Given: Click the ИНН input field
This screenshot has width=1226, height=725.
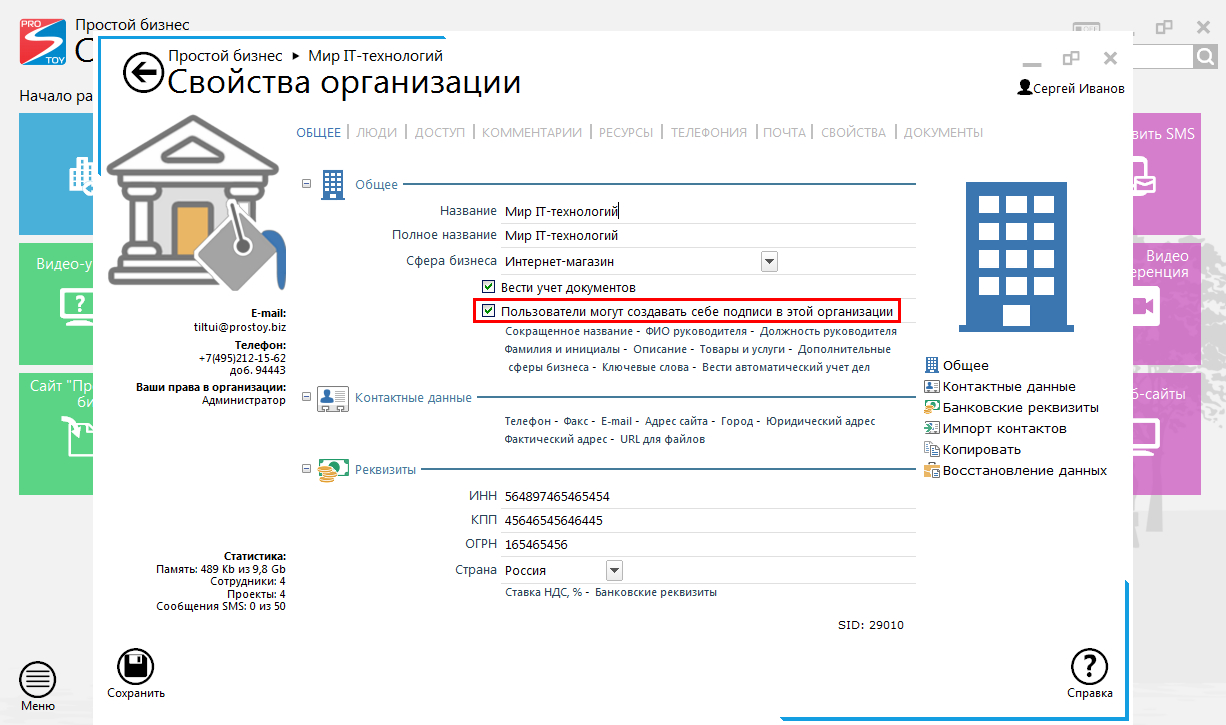Looking at the screenshot, I should click(x=709, y=496).
